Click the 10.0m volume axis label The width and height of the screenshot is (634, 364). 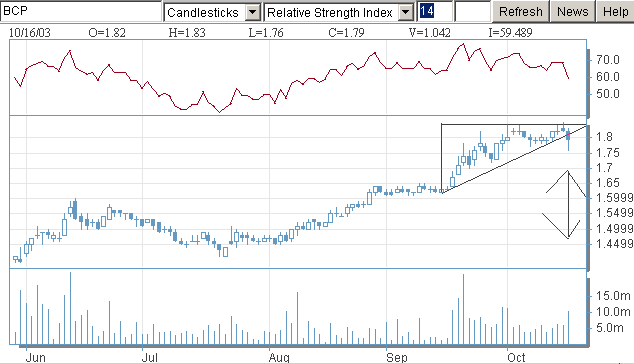click(613, 312)
